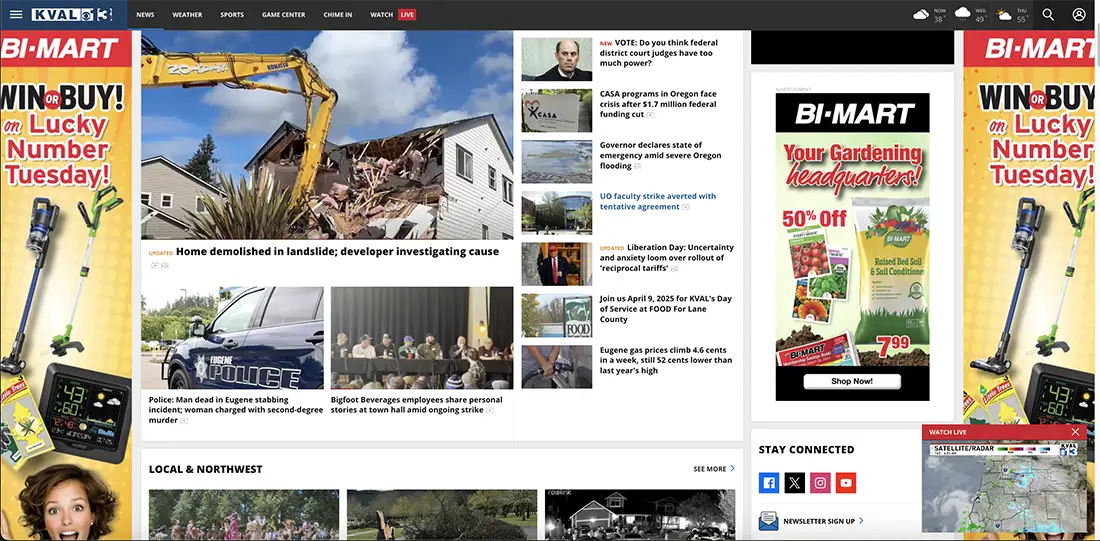Click the Stay Connected heading
Screen dimensions: 1100x541
[x=806, y=449]
